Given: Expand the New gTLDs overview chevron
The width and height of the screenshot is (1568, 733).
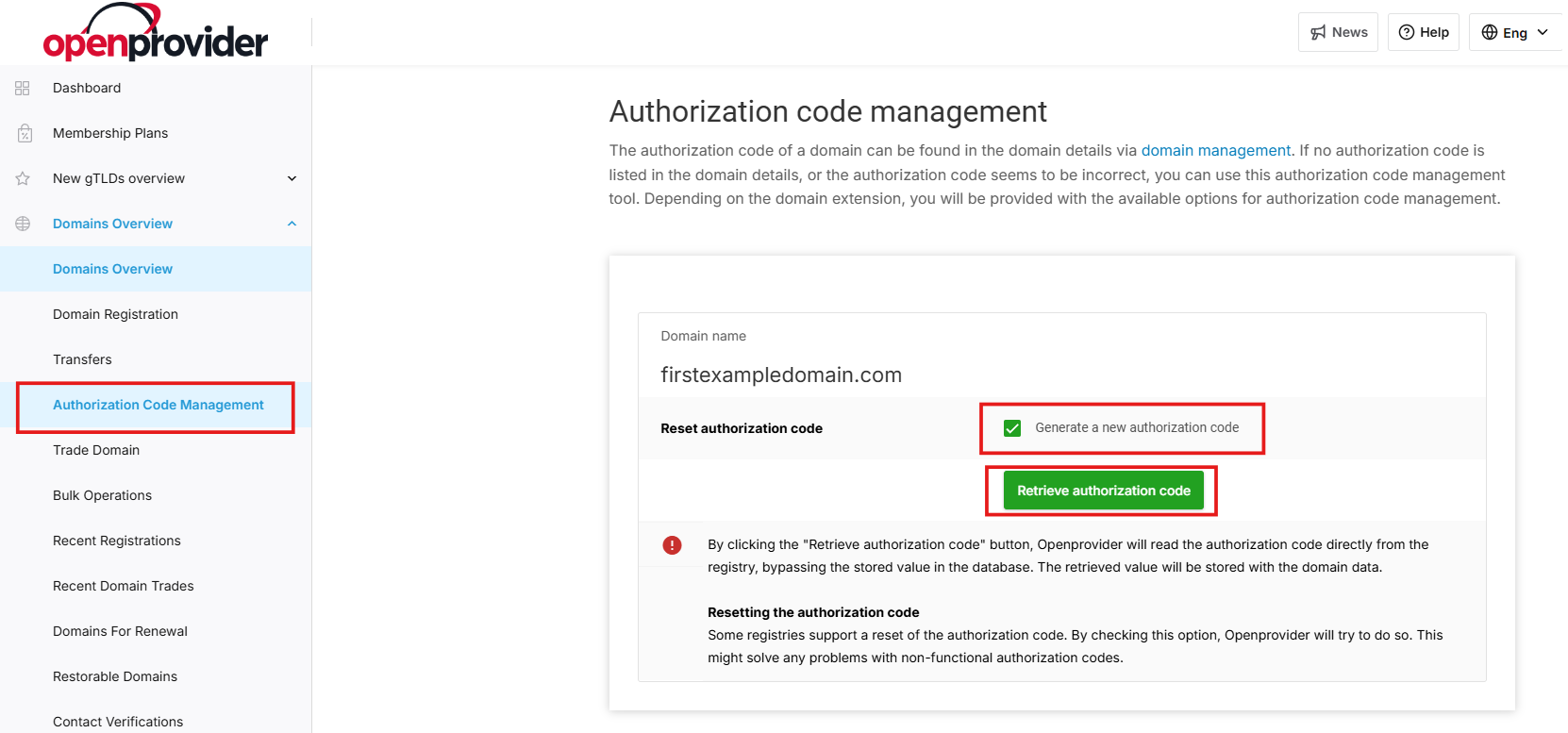Looking at the screenshot, I should point(292,178).
